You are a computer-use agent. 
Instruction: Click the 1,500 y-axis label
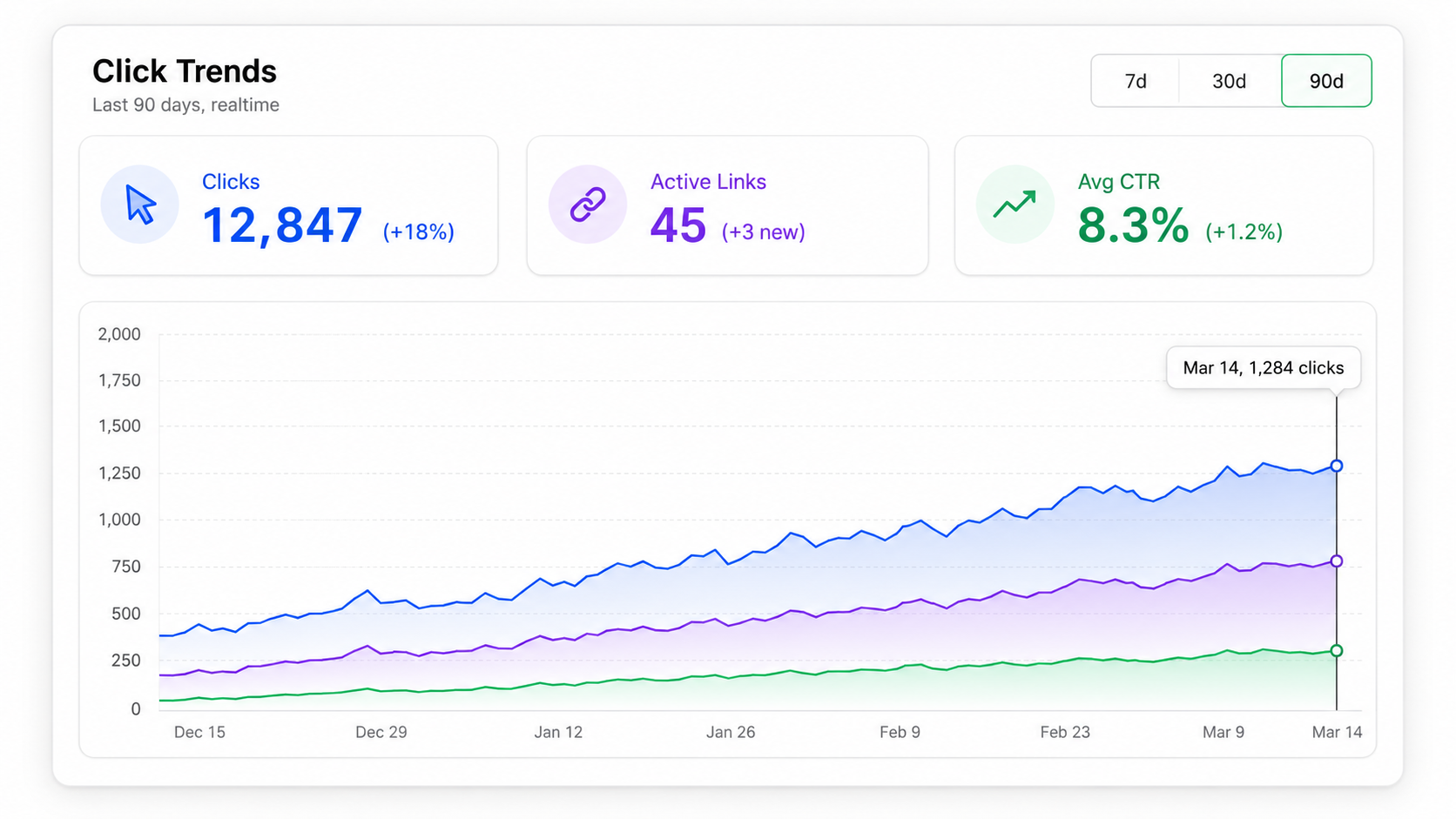[119, 426]
